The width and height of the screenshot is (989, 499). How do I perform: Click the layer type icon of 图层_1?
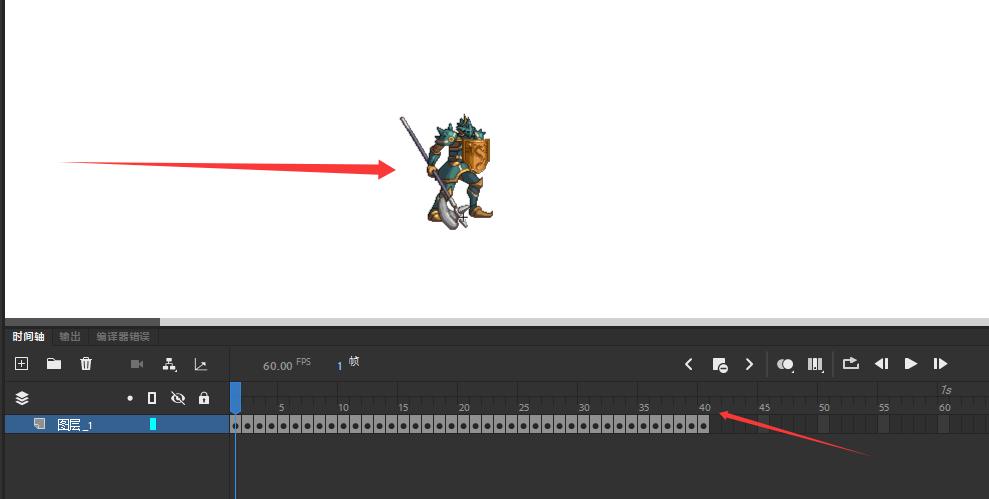(40, 423)
